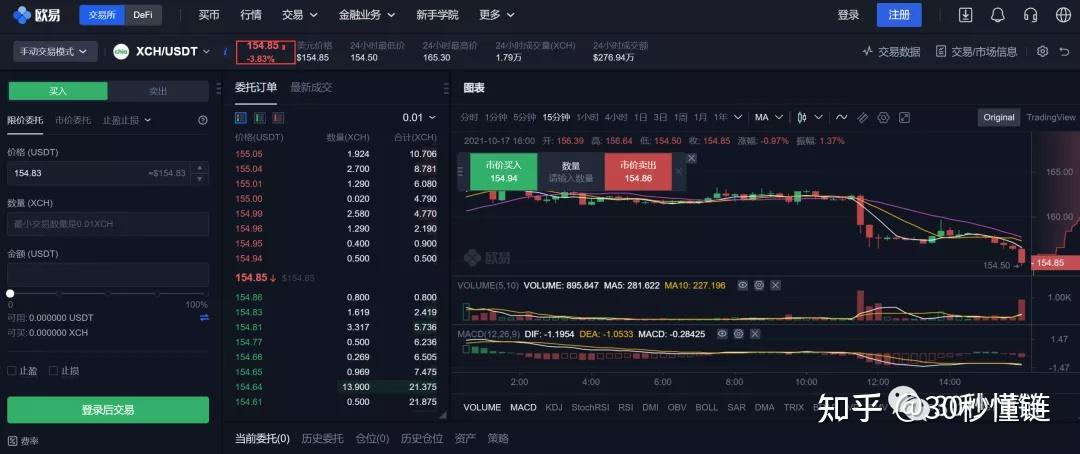Click the 费率 fee rate icon
Viewport: 1080px width, 454px height.
12,440
